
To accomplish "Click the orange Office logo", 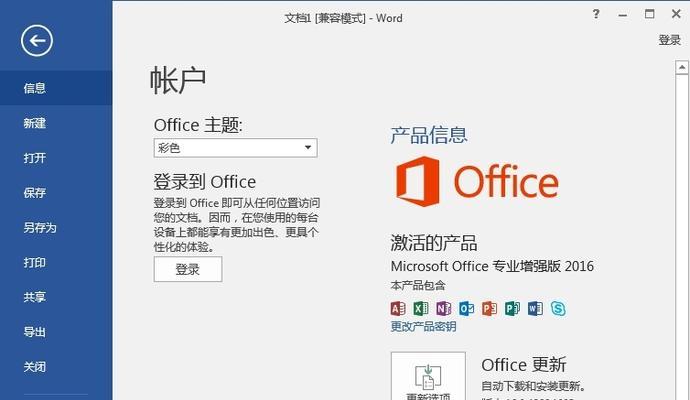I will [477, 181].
